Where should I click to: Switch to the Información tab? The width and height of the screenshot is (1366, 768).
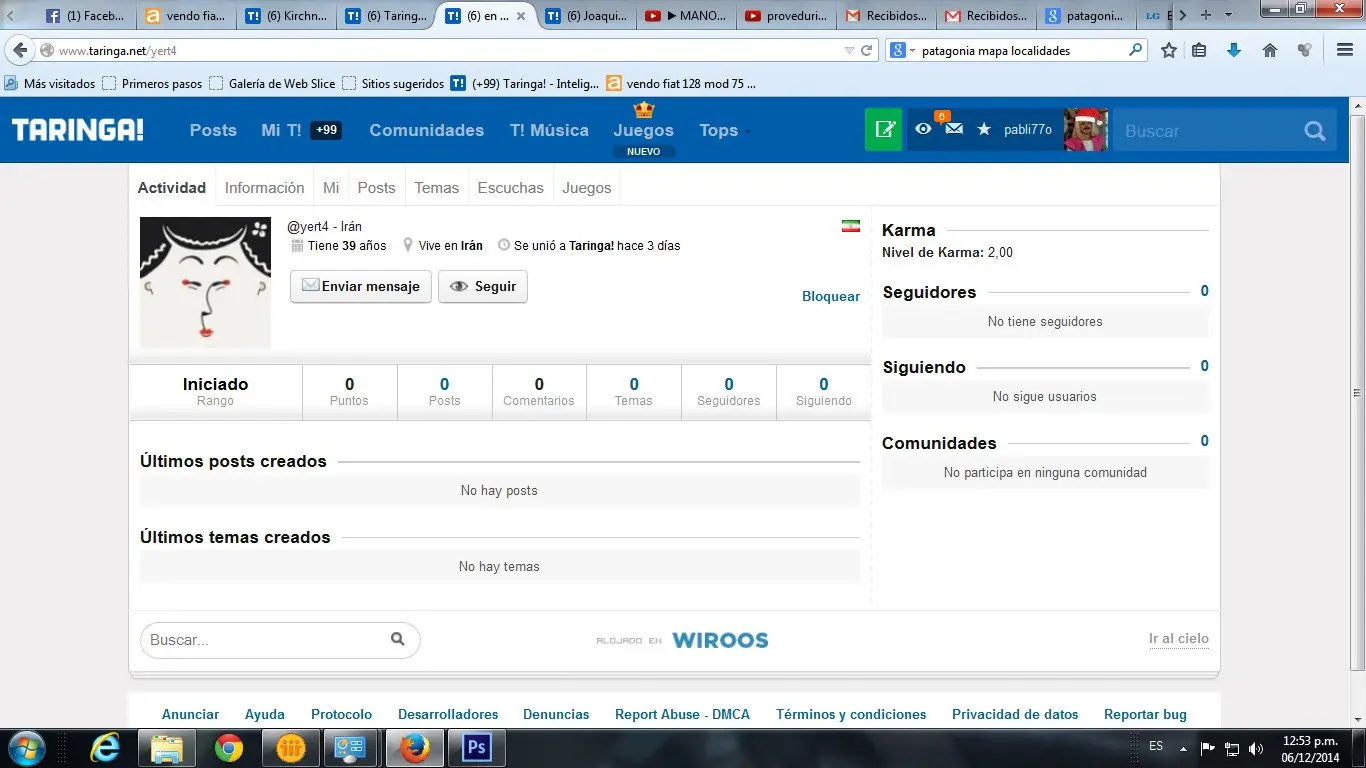[264, 188]
